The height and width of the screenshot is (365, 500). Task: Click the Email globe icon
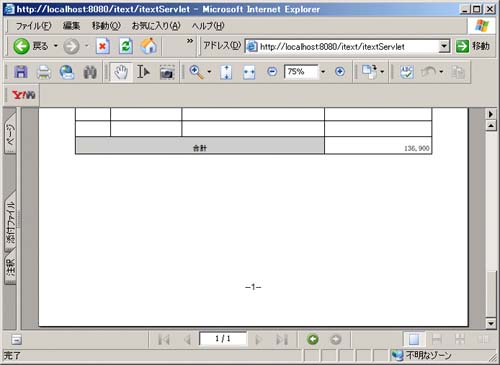coord(67,72)
